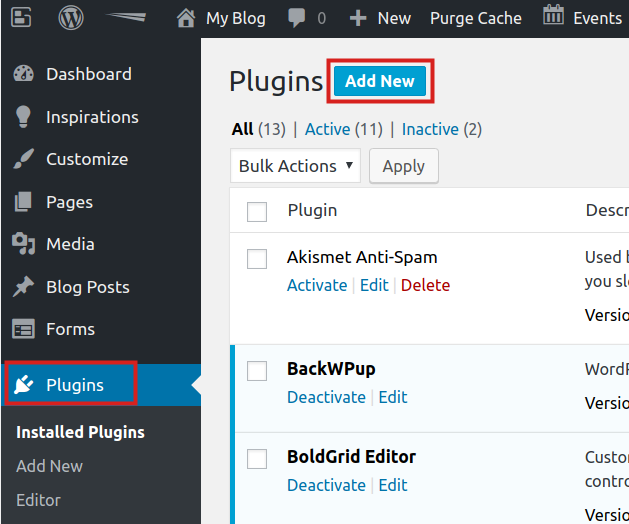Filter plugins by Active
The image size is (629, 524).
(327, 129)
